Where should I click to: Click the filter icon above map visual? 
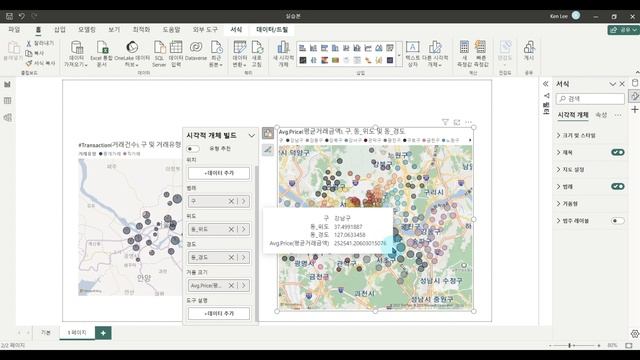point(445,122)
